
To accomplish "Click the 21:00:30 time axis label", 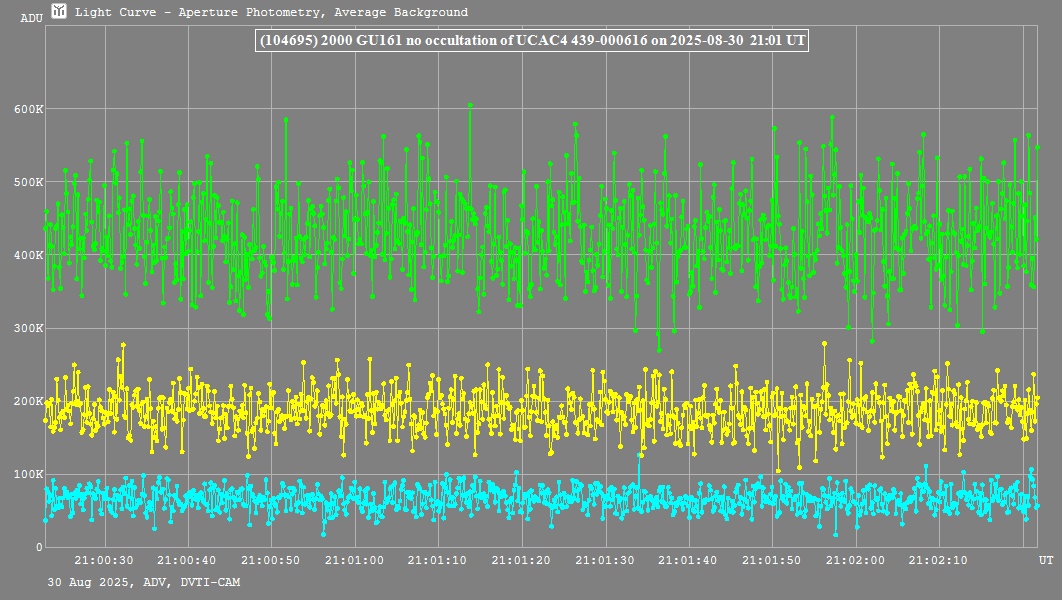I will tap(105, 560).
